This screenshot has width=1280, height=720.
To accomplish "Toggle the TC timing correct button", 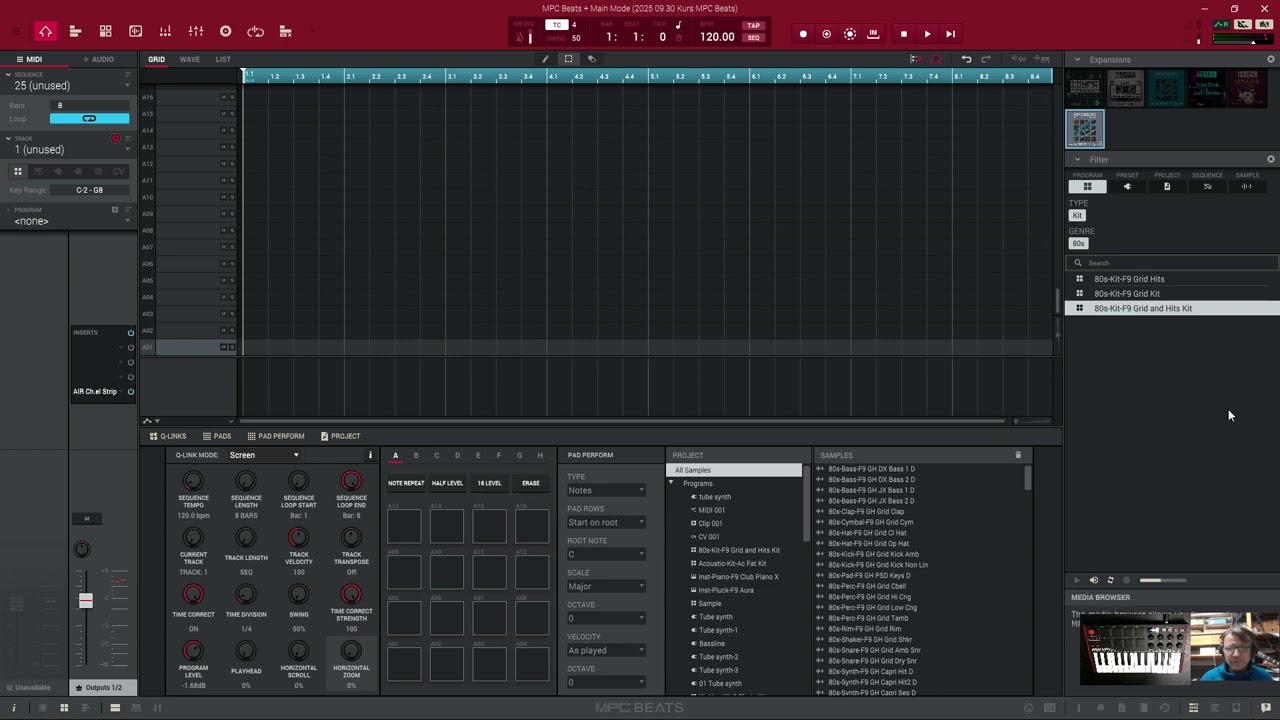I will click(557, 25).
